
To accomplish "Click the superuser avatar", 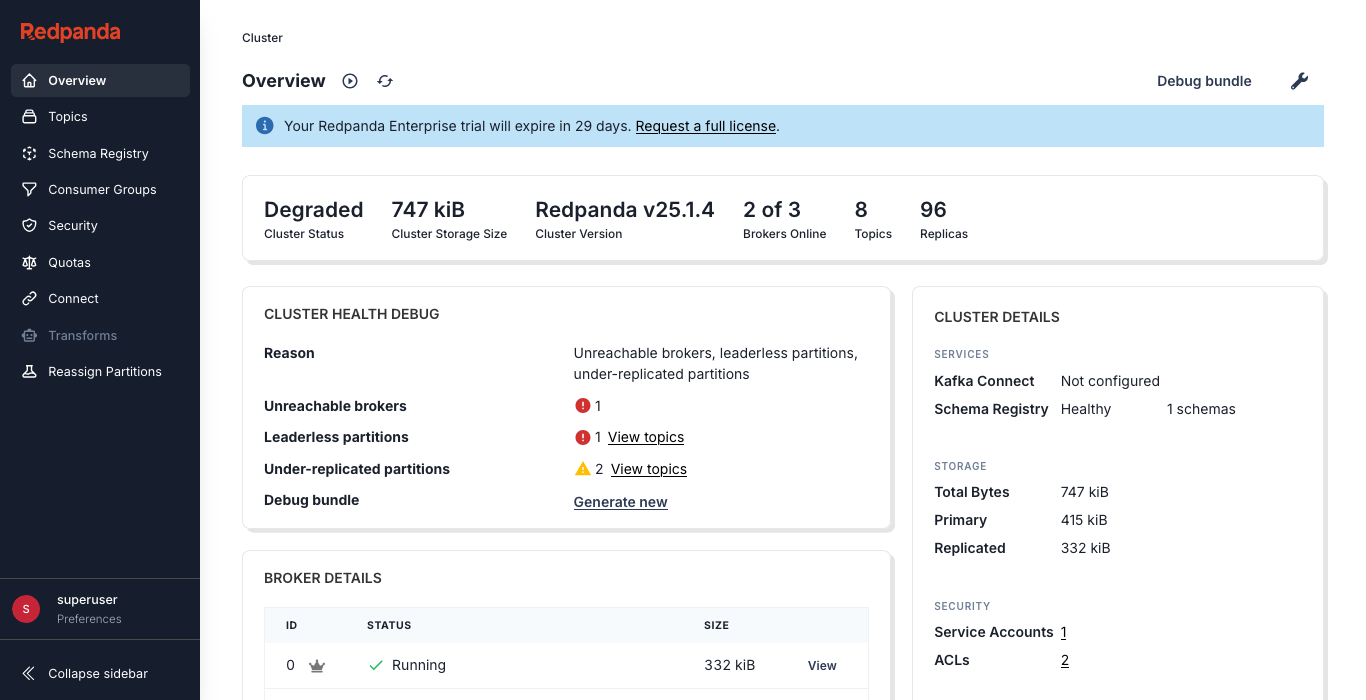I will tap(25, 608).
